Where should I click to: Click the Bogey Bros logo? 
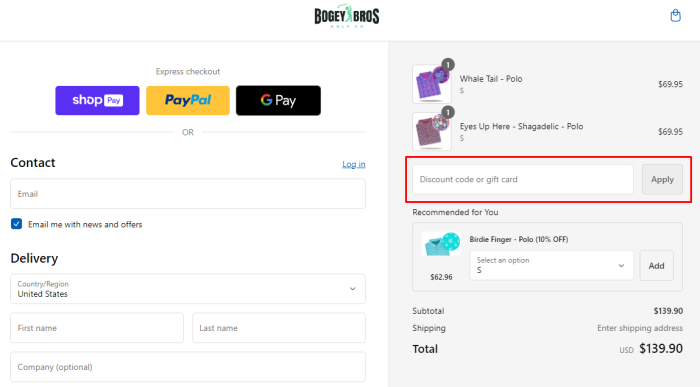347,16
